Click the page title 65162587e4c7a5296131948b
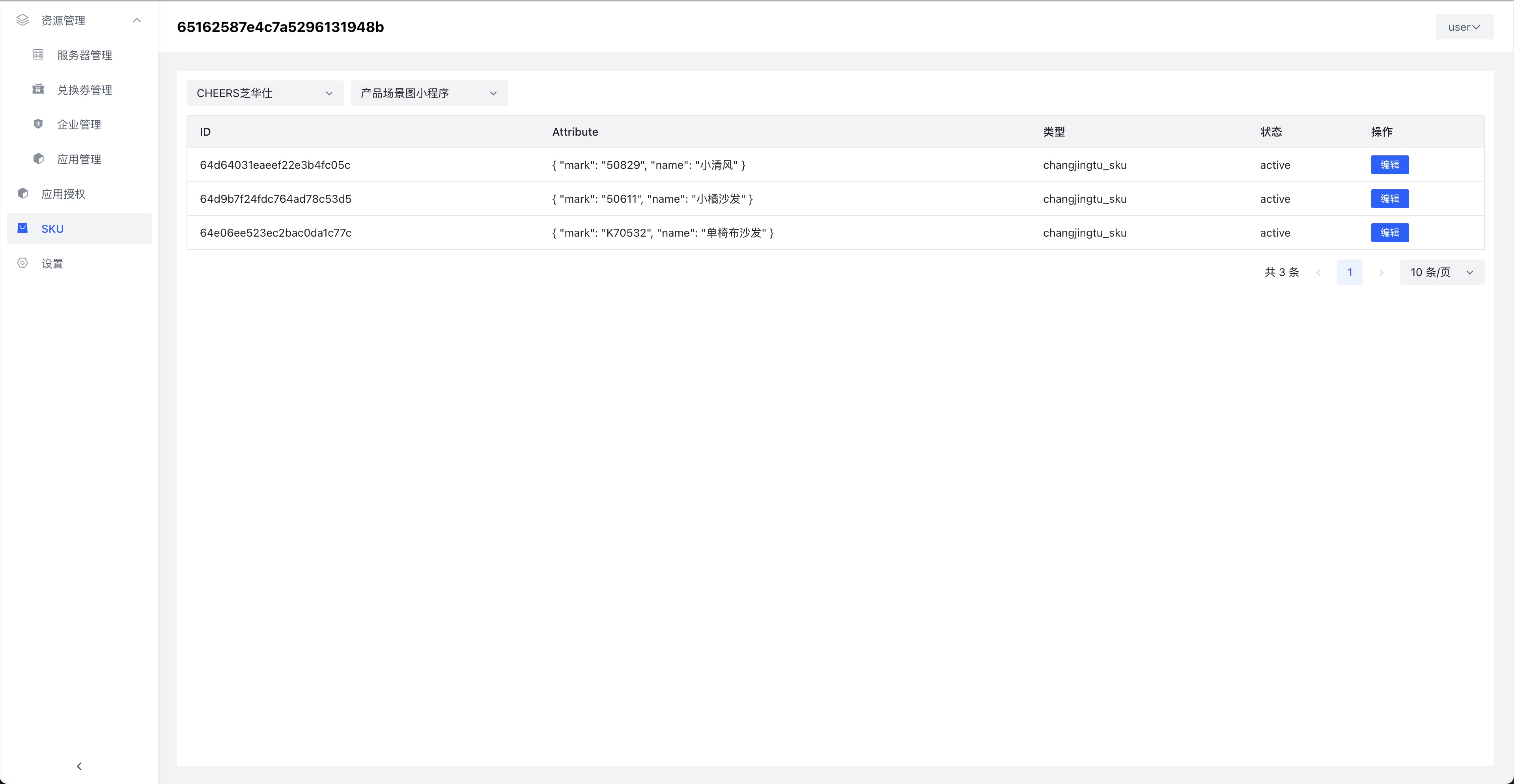1514x784 pixels. tap(280, 27)
